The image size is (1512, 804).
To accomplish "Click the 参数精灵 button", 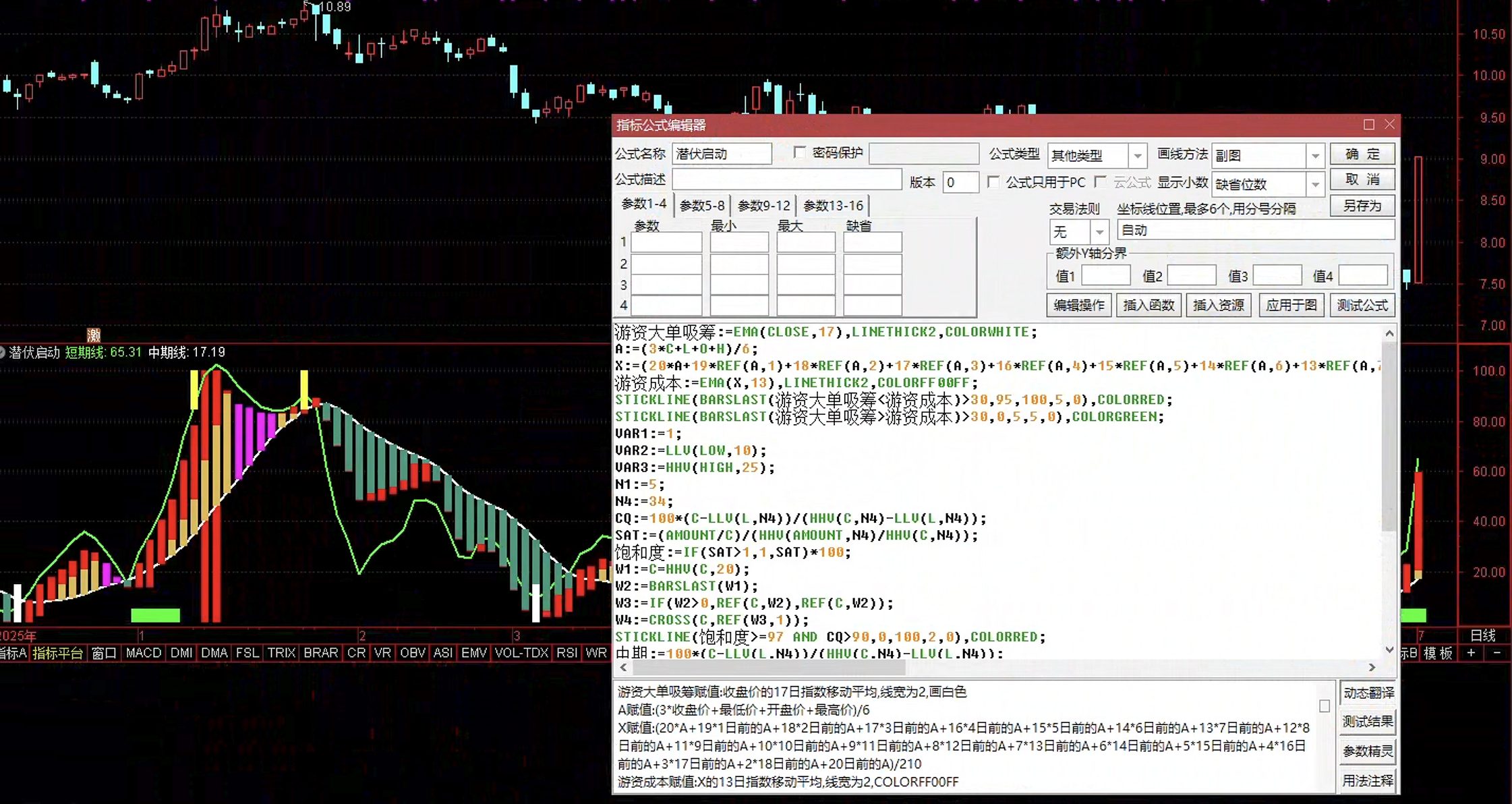I will tap(1368, 751).
